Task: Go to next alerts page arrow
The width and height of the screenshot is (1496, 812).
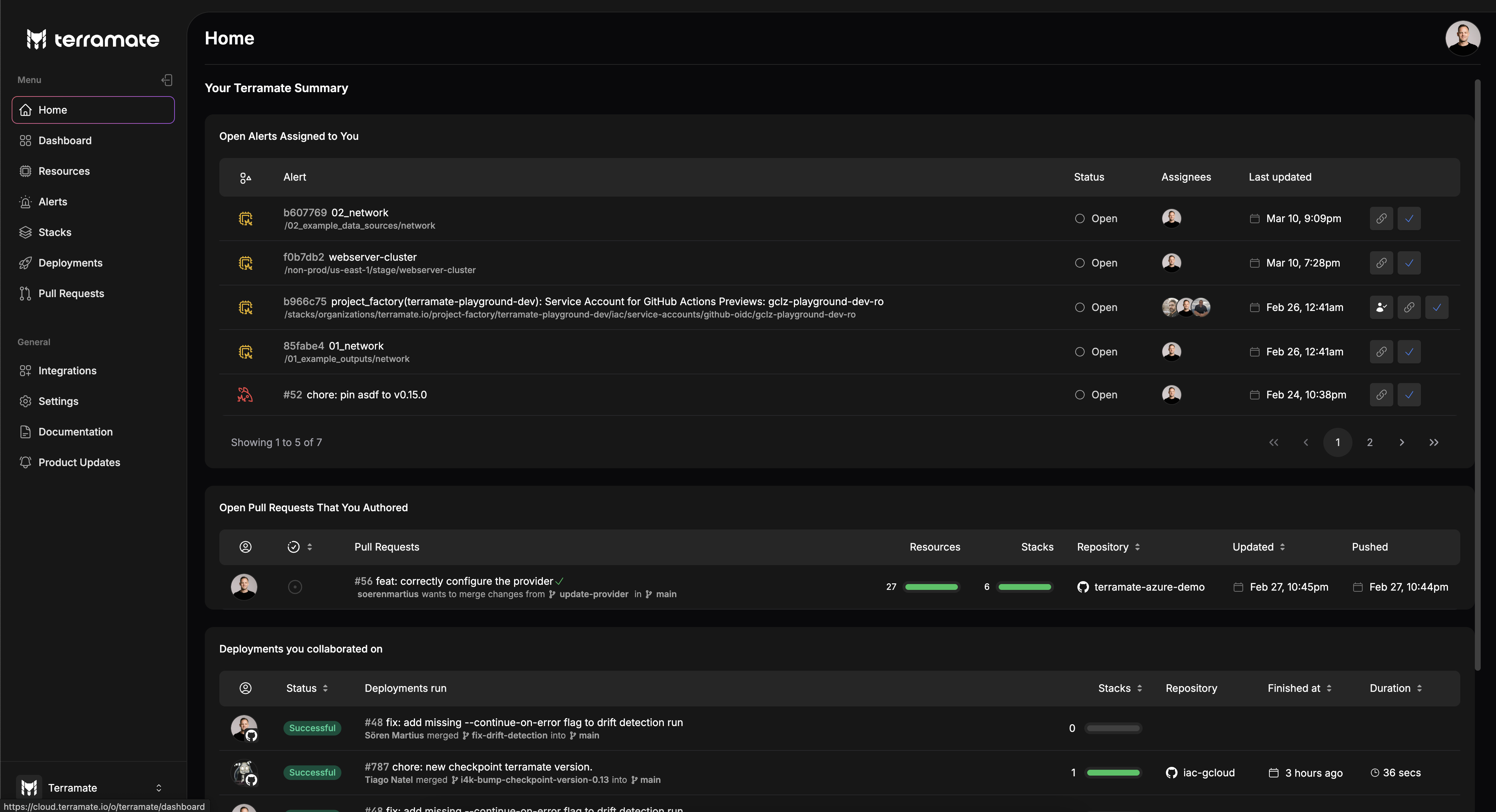Action: click(x=1402, y=442)
